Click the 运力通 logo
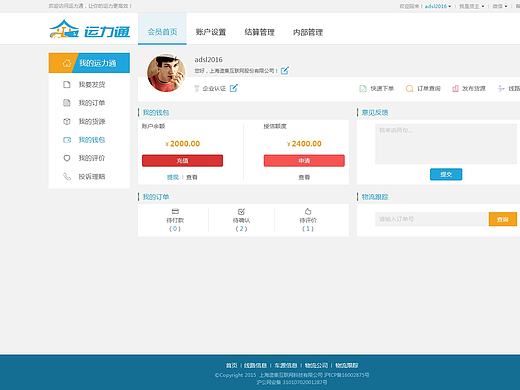Image resolution: width=520 pixels, height=390 pixels. pos(89,29)
